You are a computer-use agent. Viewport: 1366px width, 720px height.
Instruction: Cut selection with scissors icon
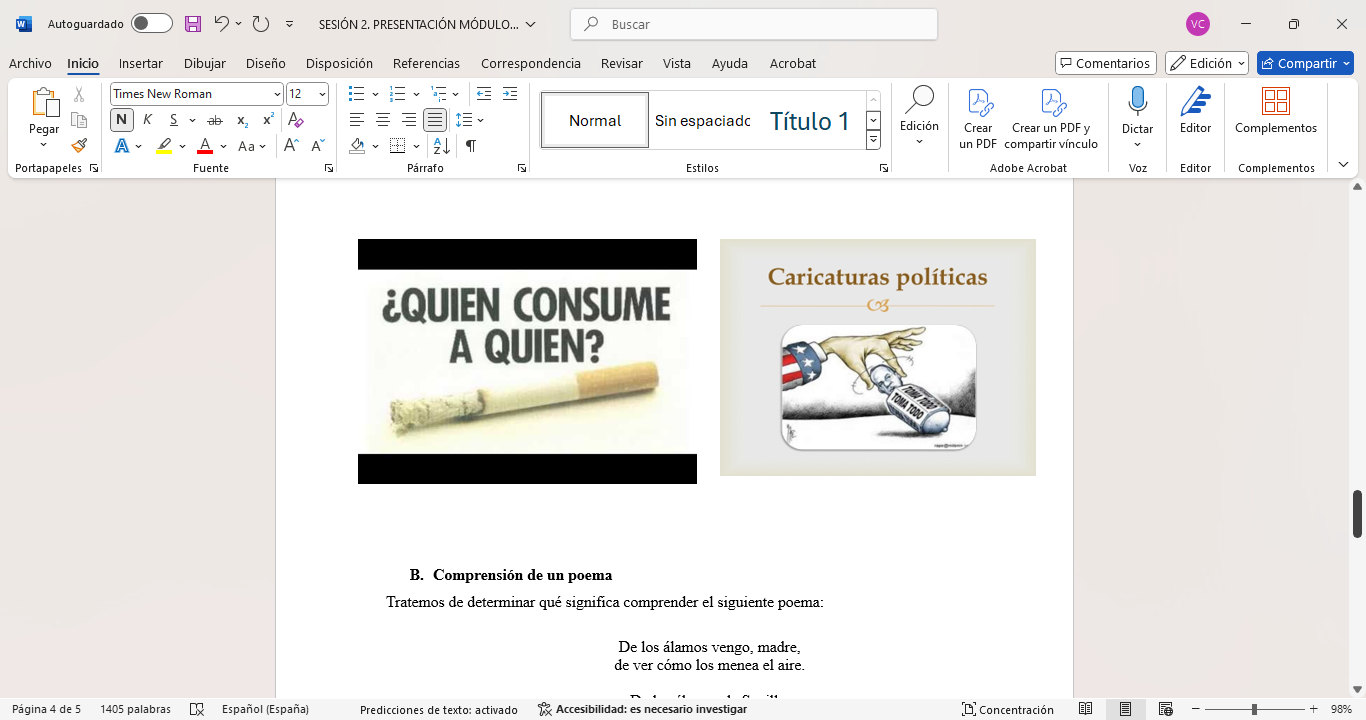(x=79, y=95)
